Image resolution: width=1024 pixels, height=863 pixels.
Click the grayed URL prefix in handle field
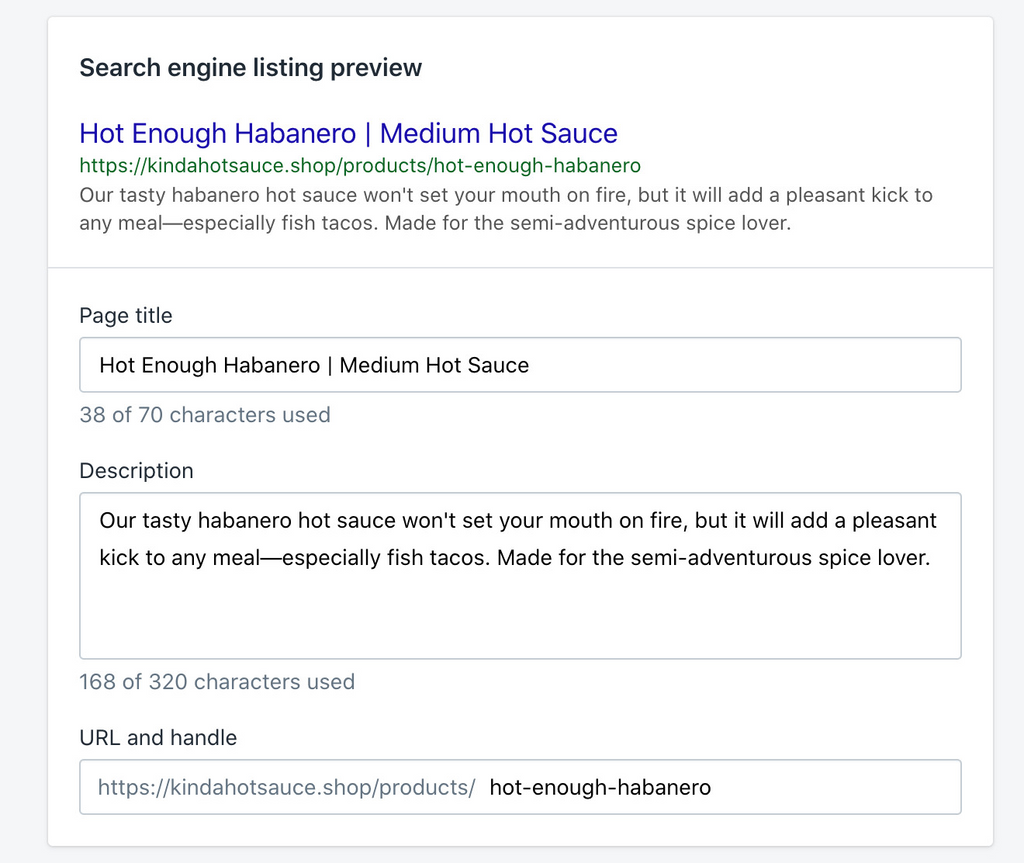(286, 787)
